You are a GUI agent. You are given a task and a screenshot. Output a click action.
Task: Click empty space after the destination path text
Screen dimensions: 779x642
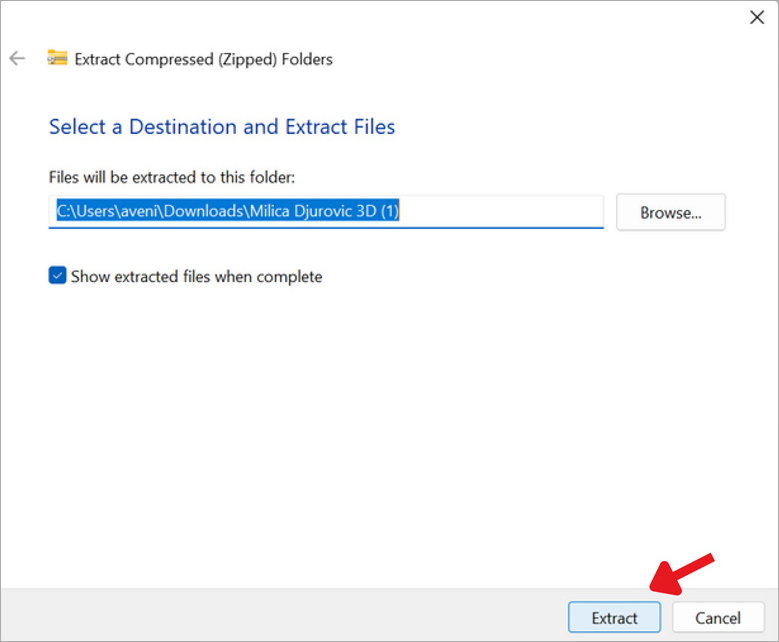click(x=500, y=211)
